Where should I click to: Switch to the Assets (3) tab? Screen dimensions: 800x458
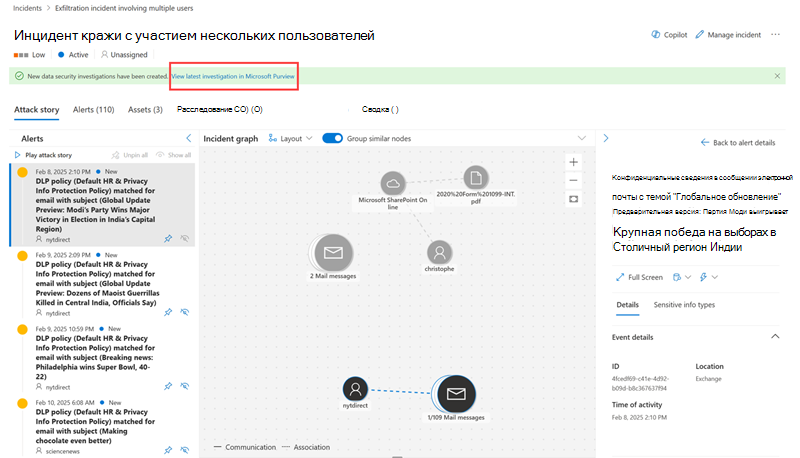[145, 110]
